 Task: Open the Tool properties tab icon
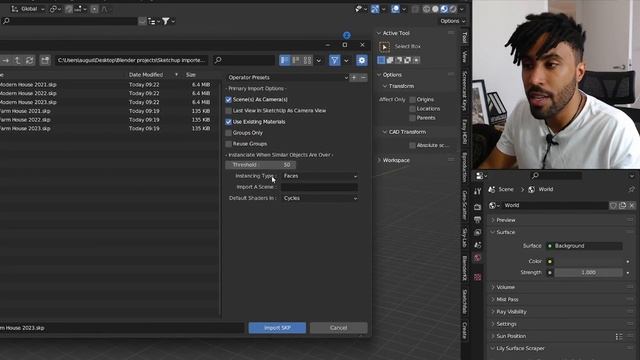pos(478,191)
